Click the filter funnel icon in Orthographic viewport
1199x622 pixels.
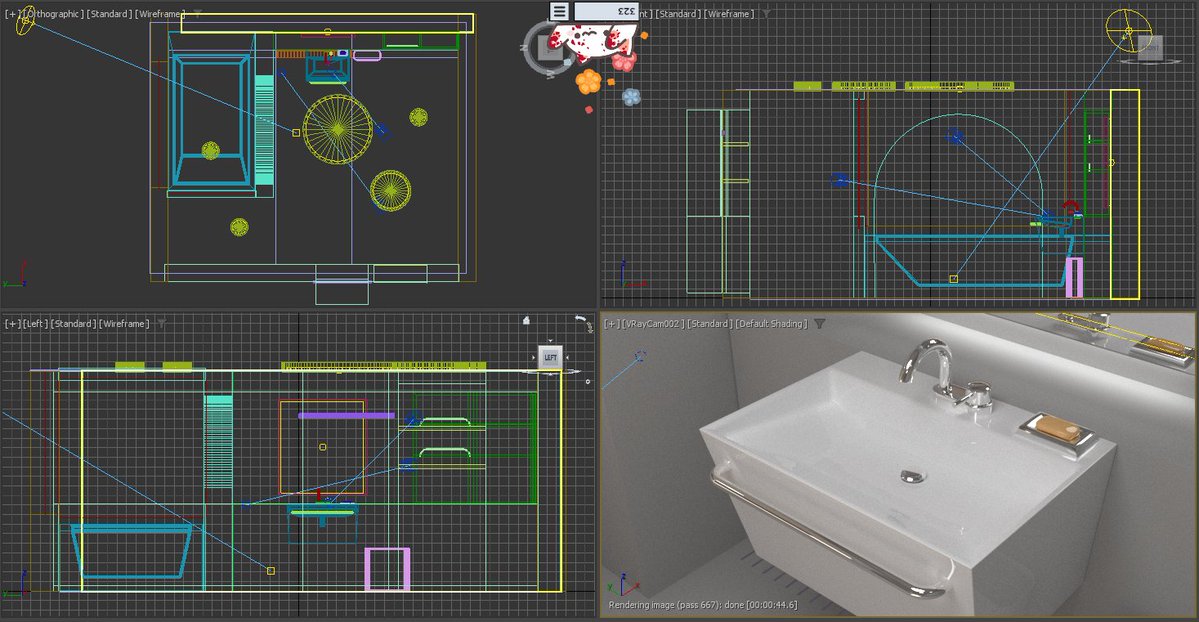[x=197, y=14]
